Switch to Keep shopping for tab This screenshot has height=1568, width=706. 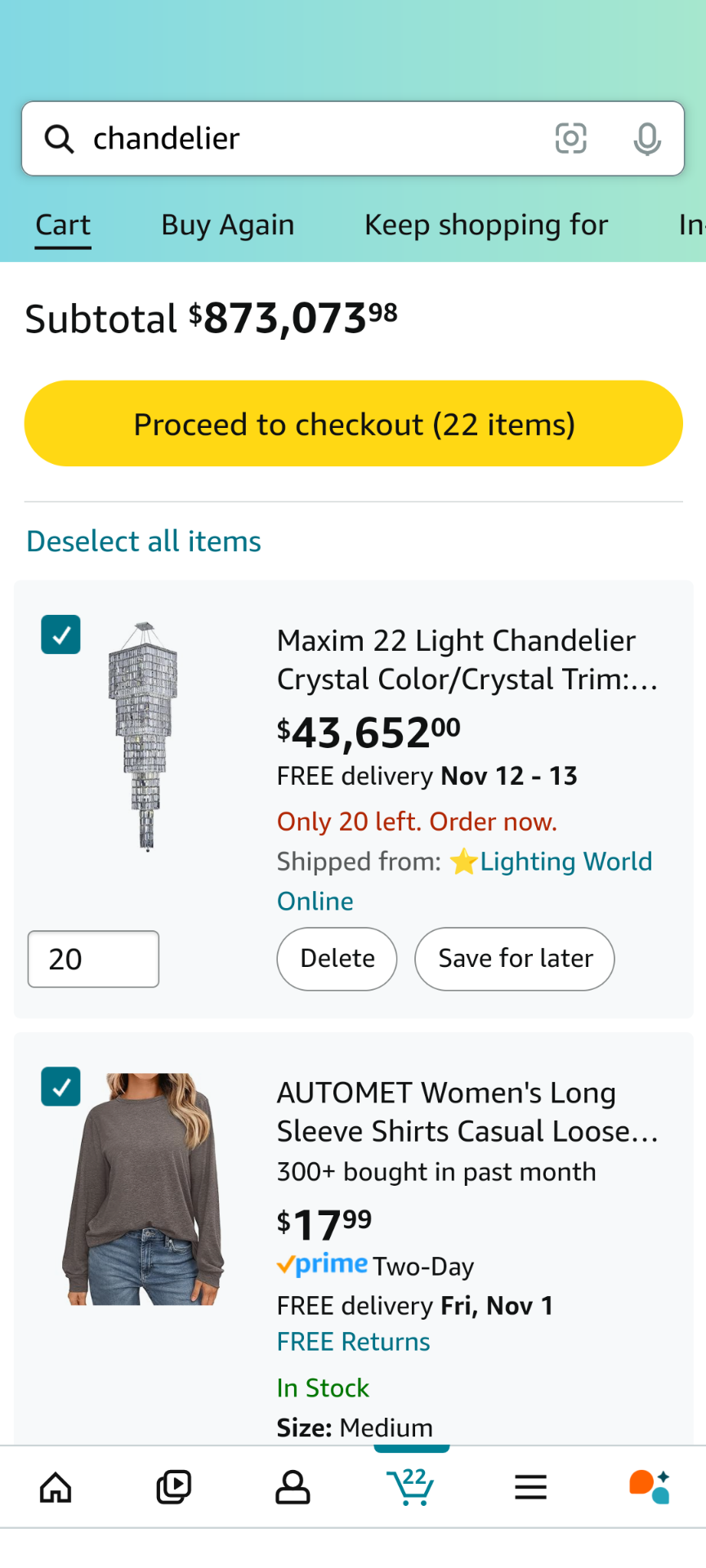[x=486, y=225]
